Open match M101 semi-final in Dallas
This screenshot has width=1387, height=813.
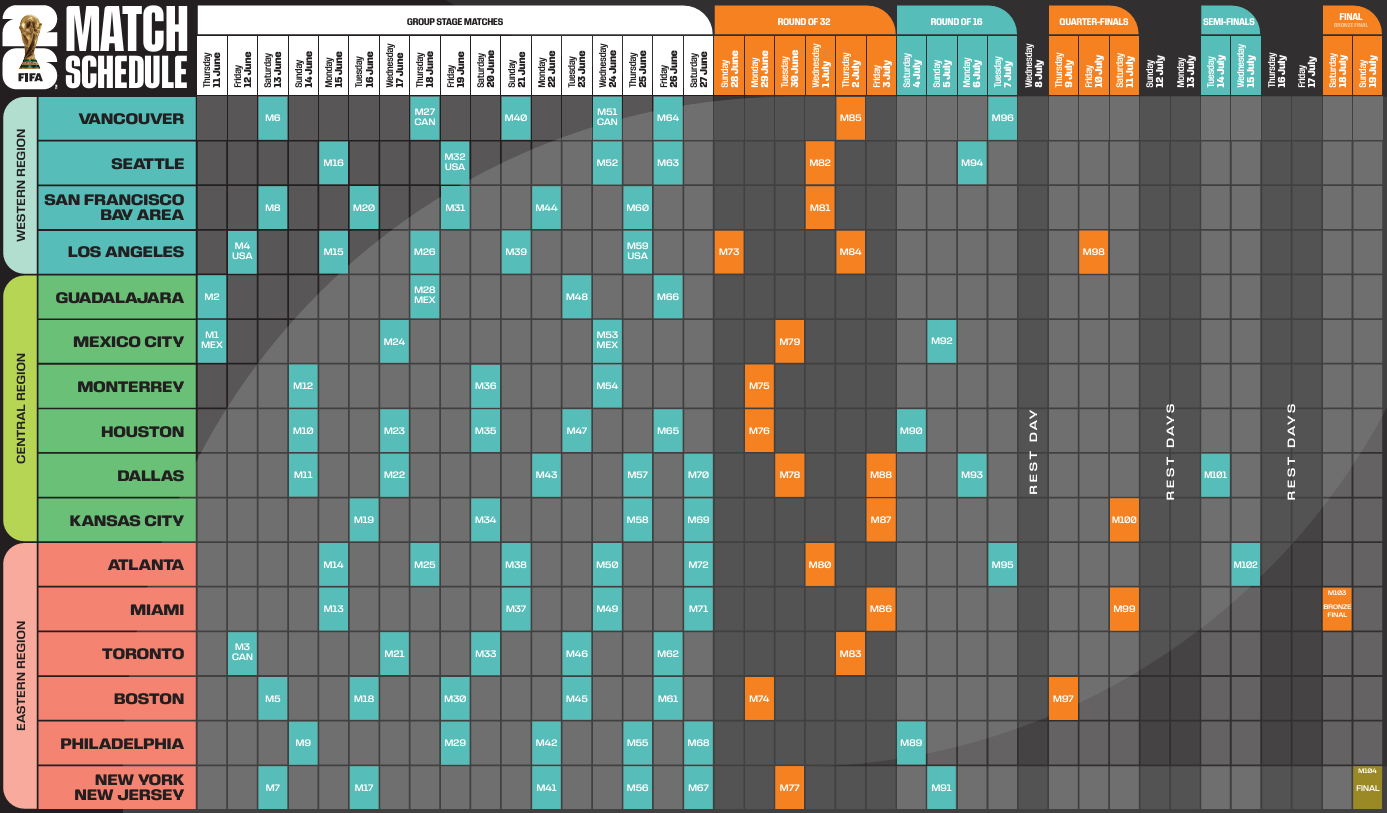pos(1215,475)
